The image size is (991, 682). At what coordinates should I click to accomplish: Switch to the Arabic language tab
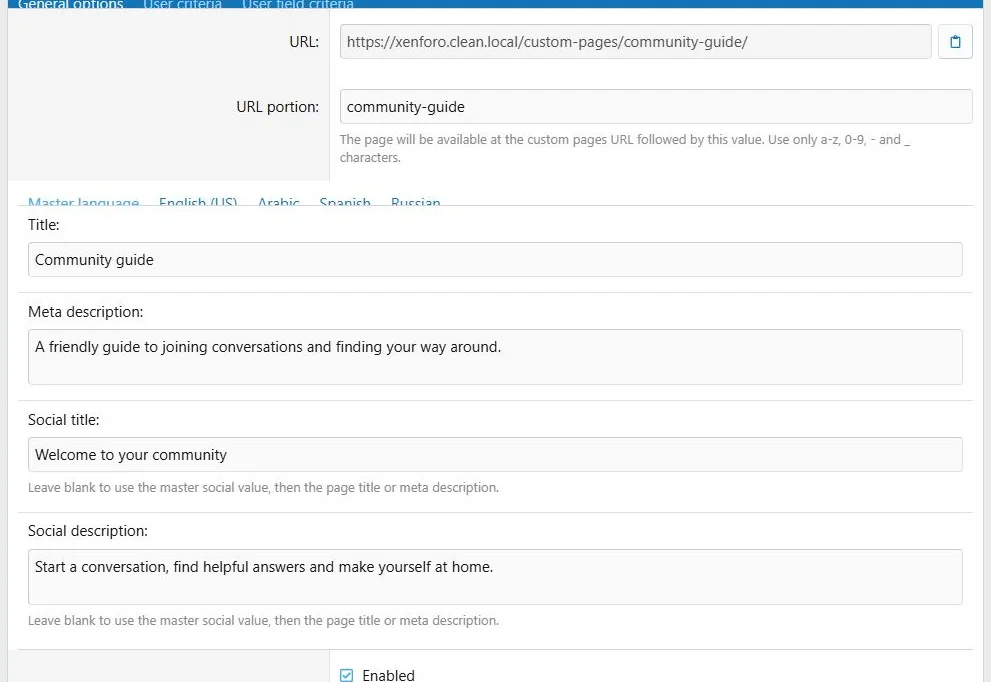tap(279, 201)
